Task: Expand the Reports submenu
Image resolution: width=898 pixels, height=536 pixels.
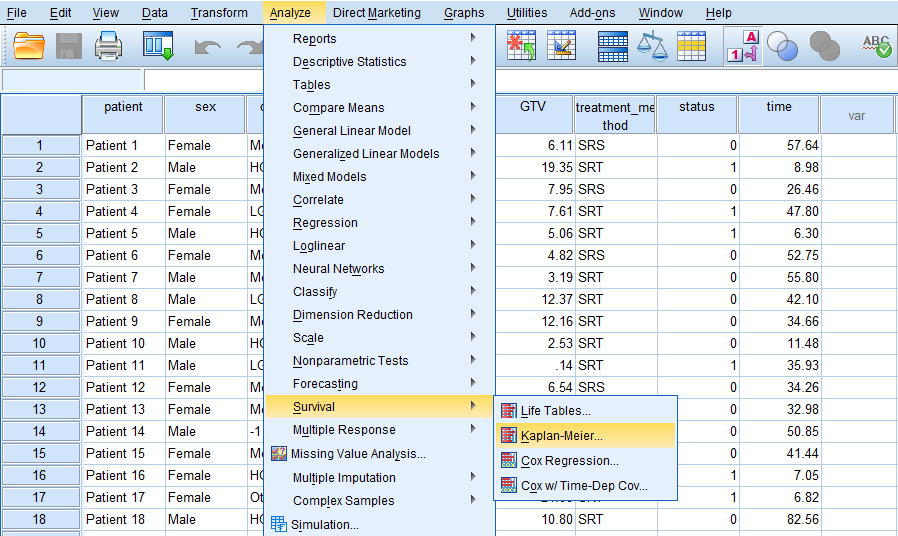Action: point(379,38)
